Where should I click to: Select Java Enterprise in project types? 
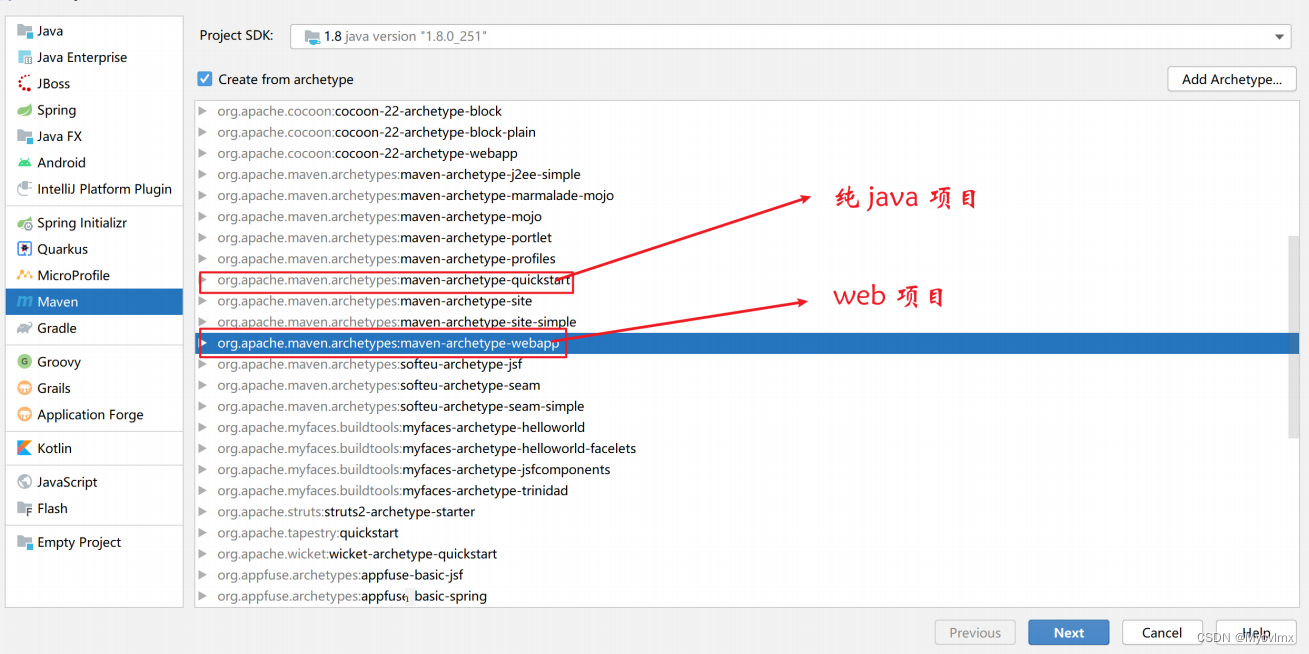tap(94, 57)
